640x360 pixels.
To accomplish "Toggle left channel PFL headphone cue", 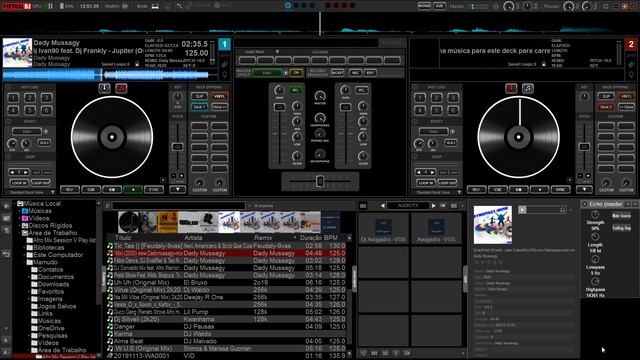I will (x=295, y=90).
